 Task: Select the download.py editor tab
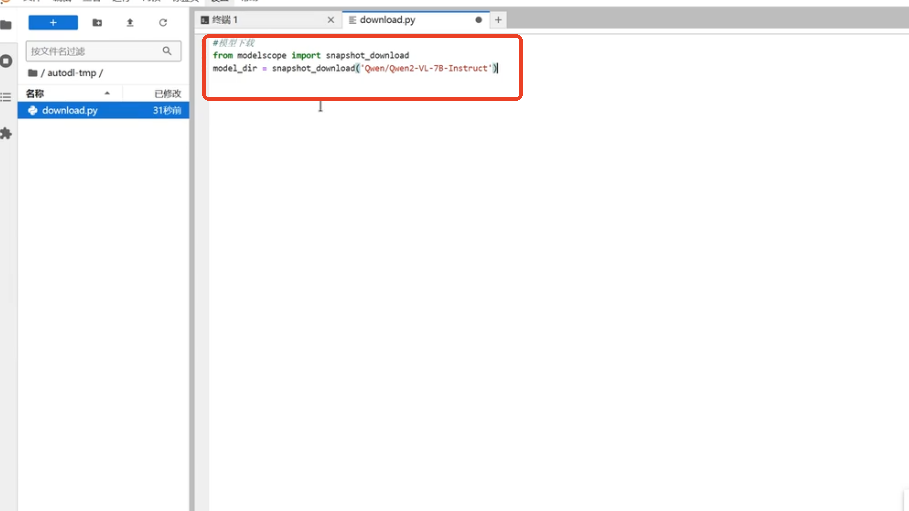tap(416, 20)
